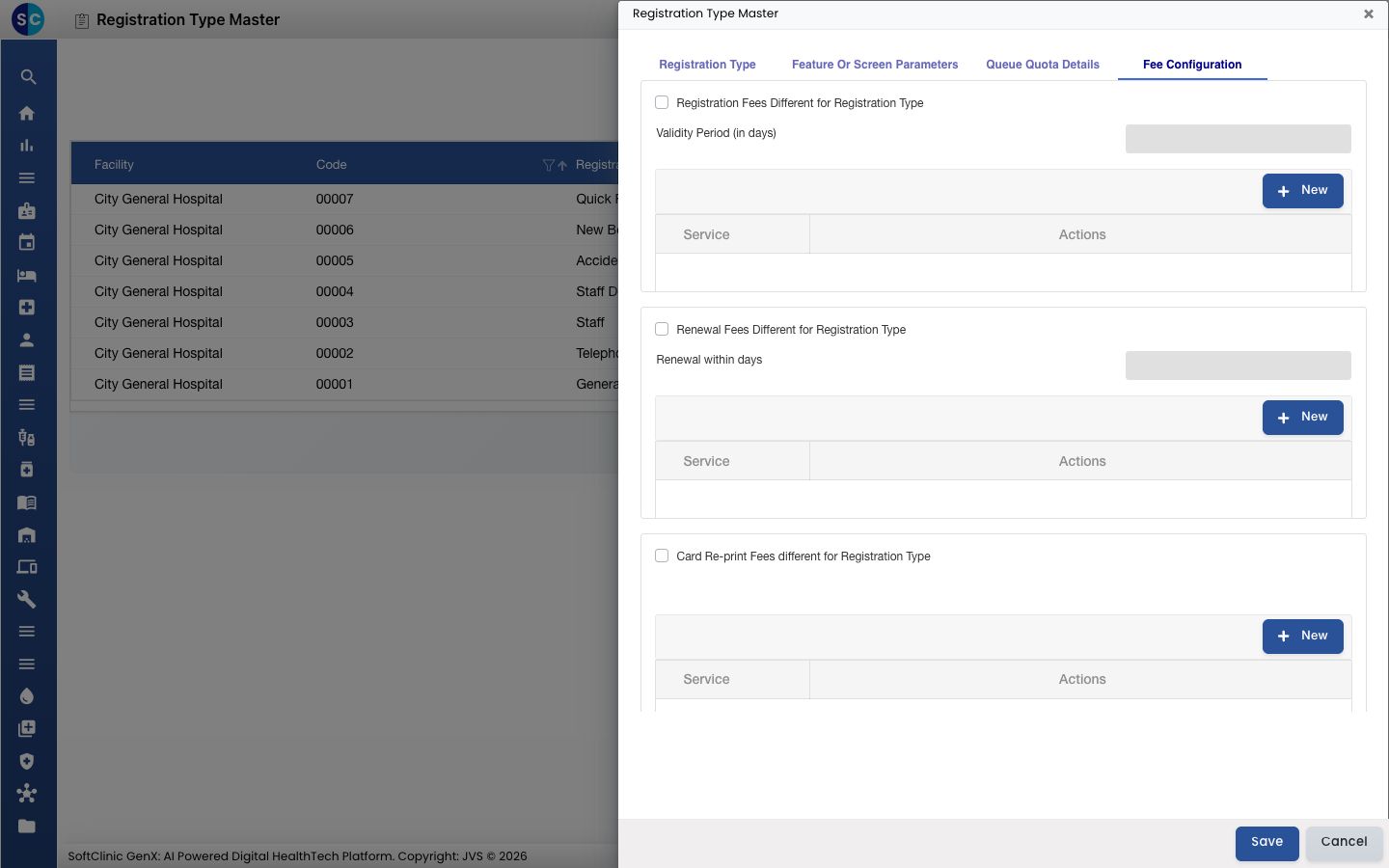The image size is (1389, 868).
Task: Click the 'Staff' registration type cell
Action: click(590, 322)
